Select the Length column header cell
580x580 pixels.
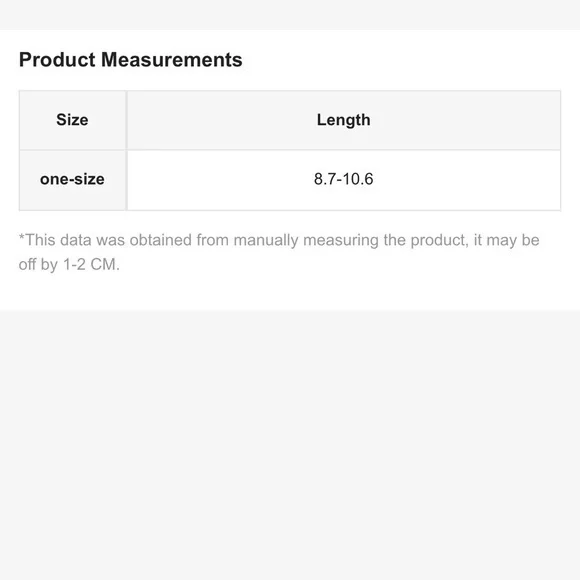[344, 120]
